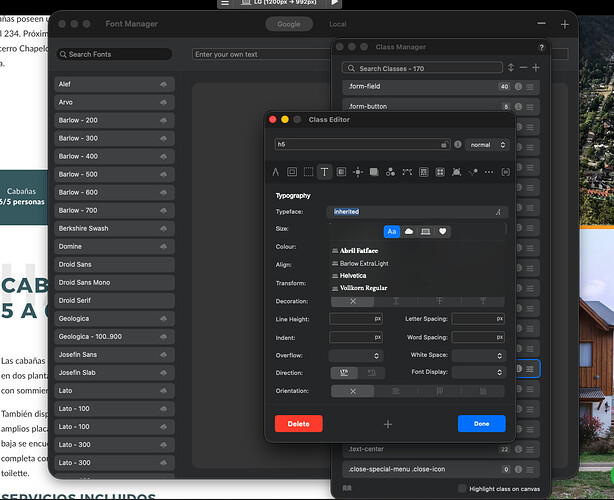Screen dimensions: 614x500
Task: Click the lock icon in class name field
Action: (x=443, y=144)
